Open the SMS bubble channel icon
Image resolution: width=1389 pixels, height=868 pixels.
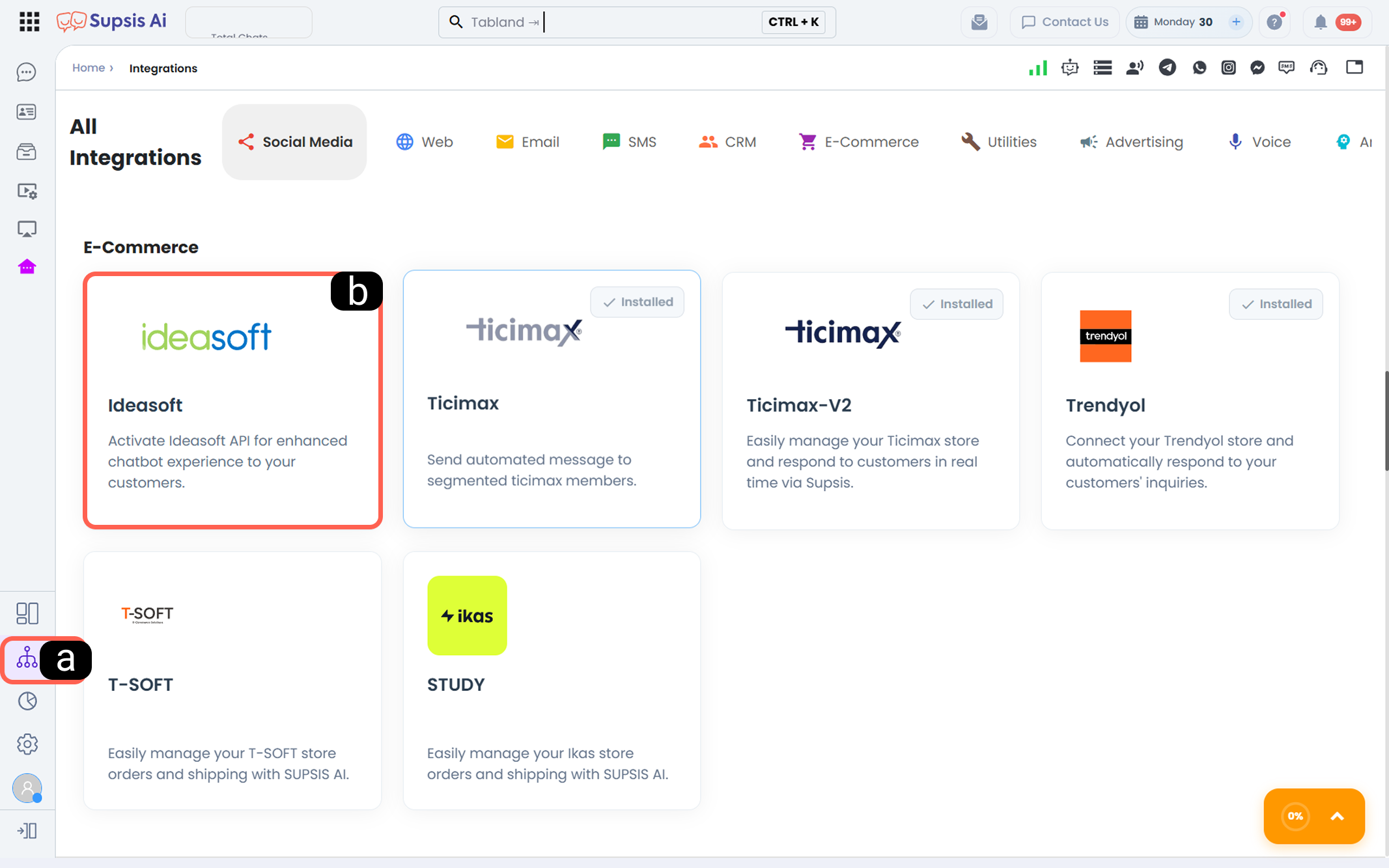[x=1287, y=68]
